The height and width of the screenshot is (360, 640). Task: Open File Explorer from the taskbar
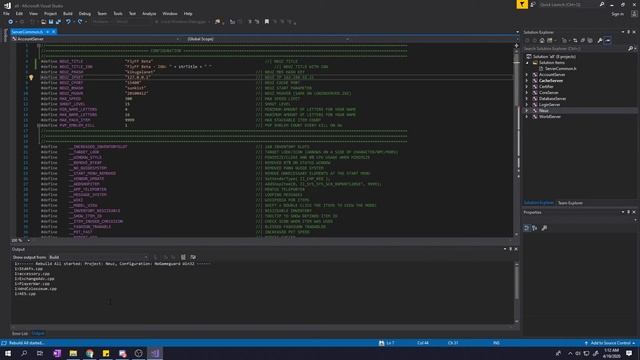pos(73,353)
